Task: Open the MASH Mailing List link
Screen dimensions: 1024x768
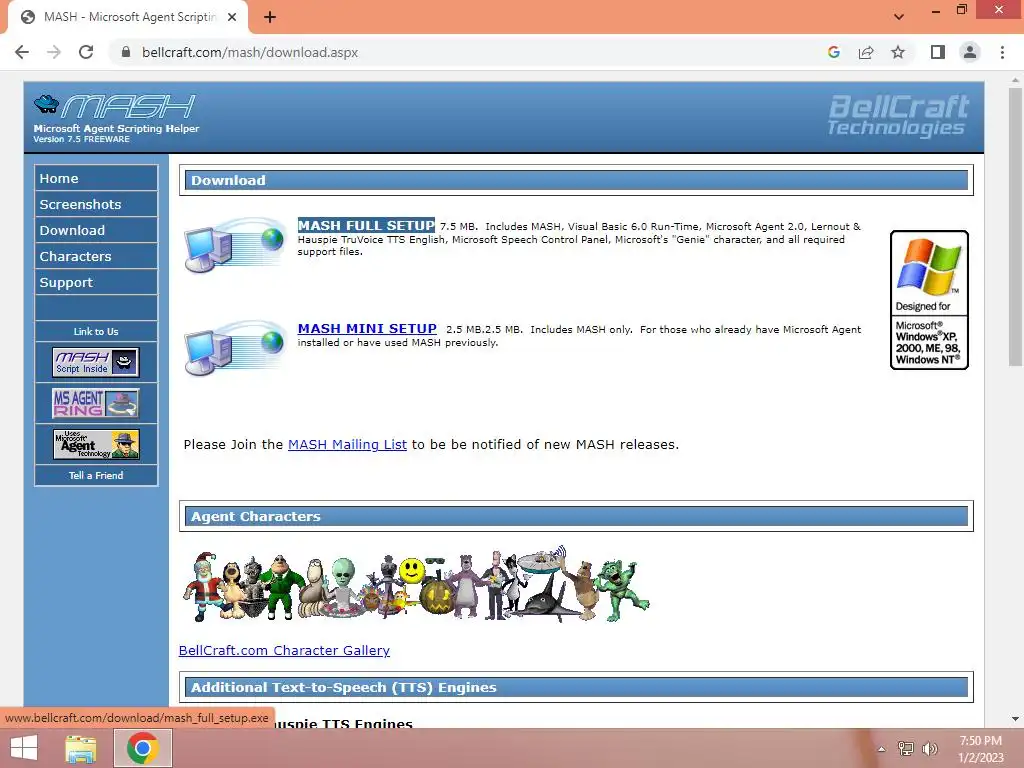Action: coord(347,445)
